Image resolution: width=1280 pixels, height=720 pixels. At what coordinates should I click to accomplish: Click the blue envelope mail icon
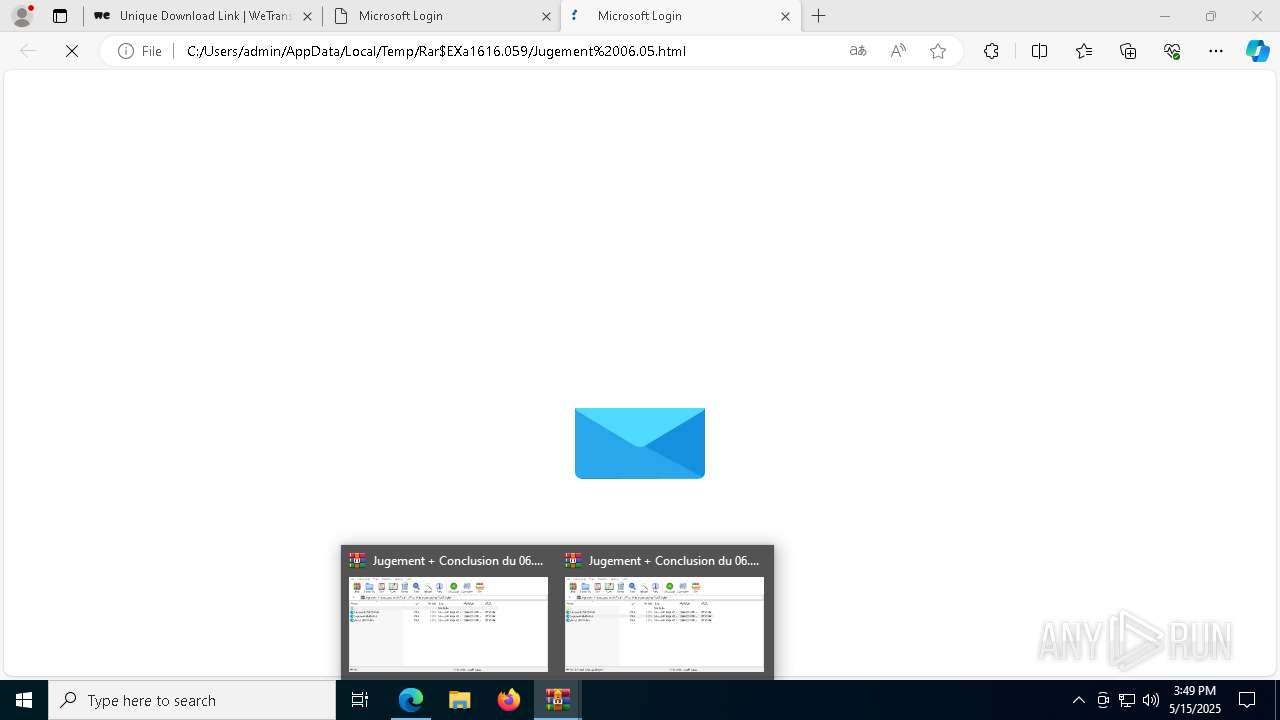pos(640,443)
